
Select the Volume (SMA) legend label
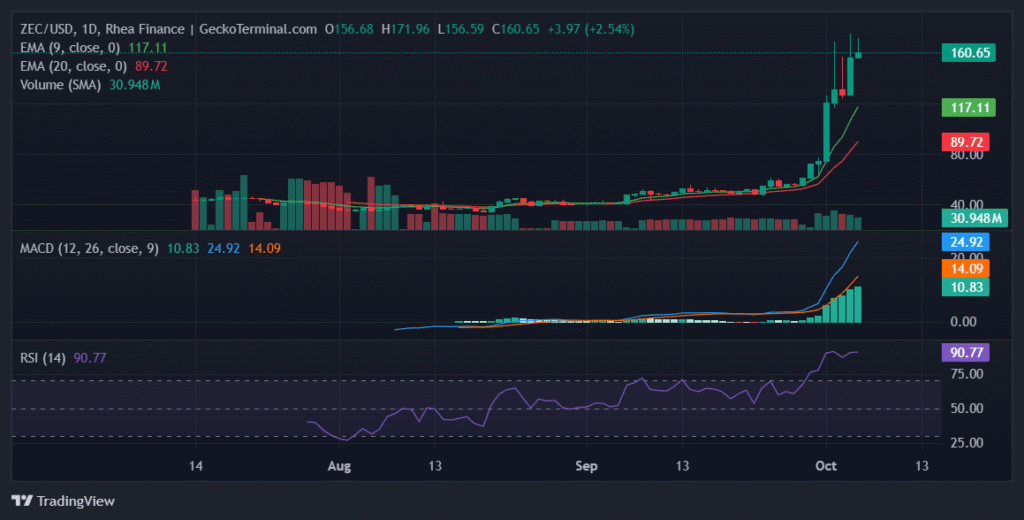(60, 85)
